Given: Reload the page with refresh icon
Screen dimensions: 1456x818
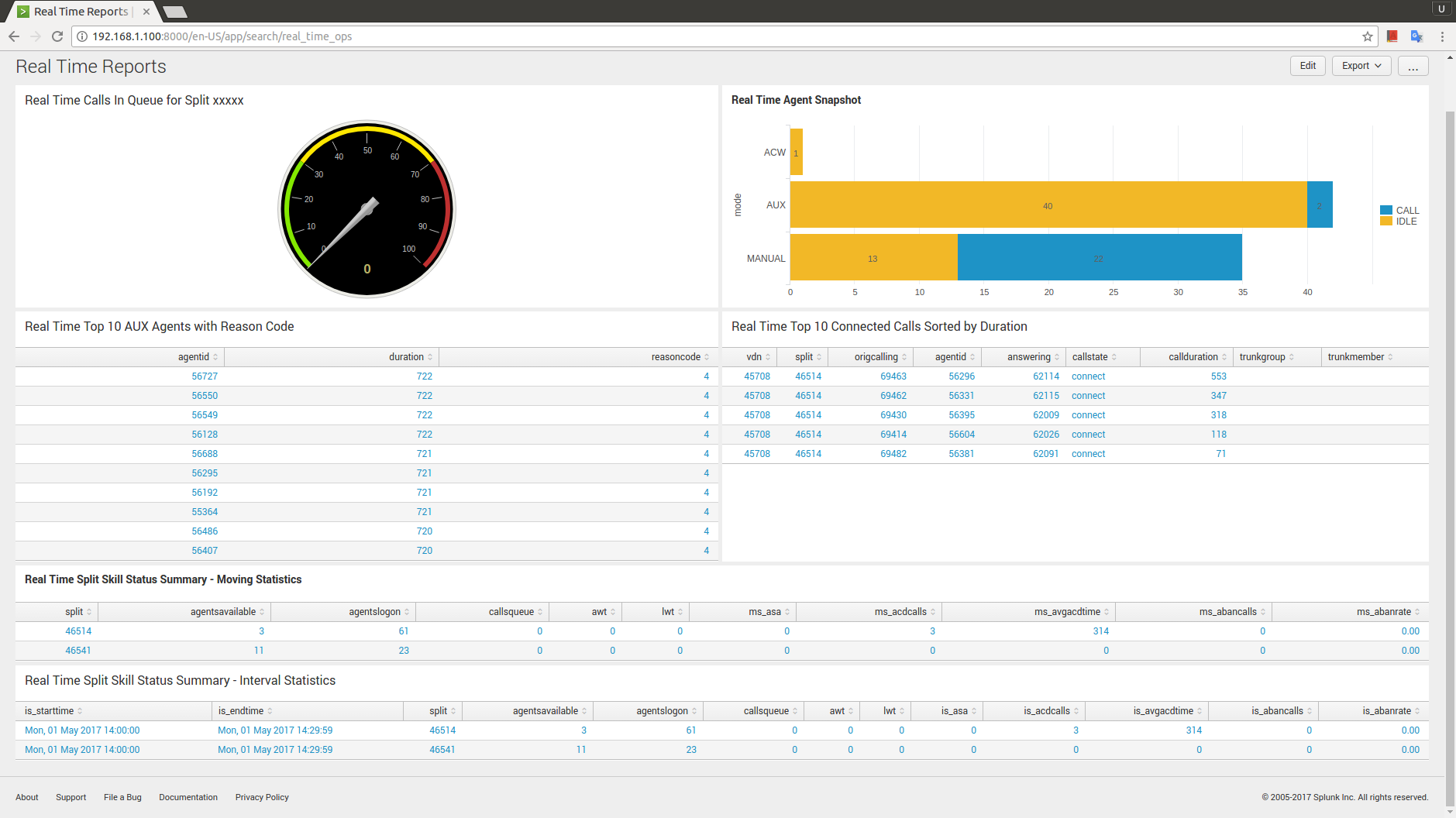Looking at the screenshot, I should click(57, 36).
